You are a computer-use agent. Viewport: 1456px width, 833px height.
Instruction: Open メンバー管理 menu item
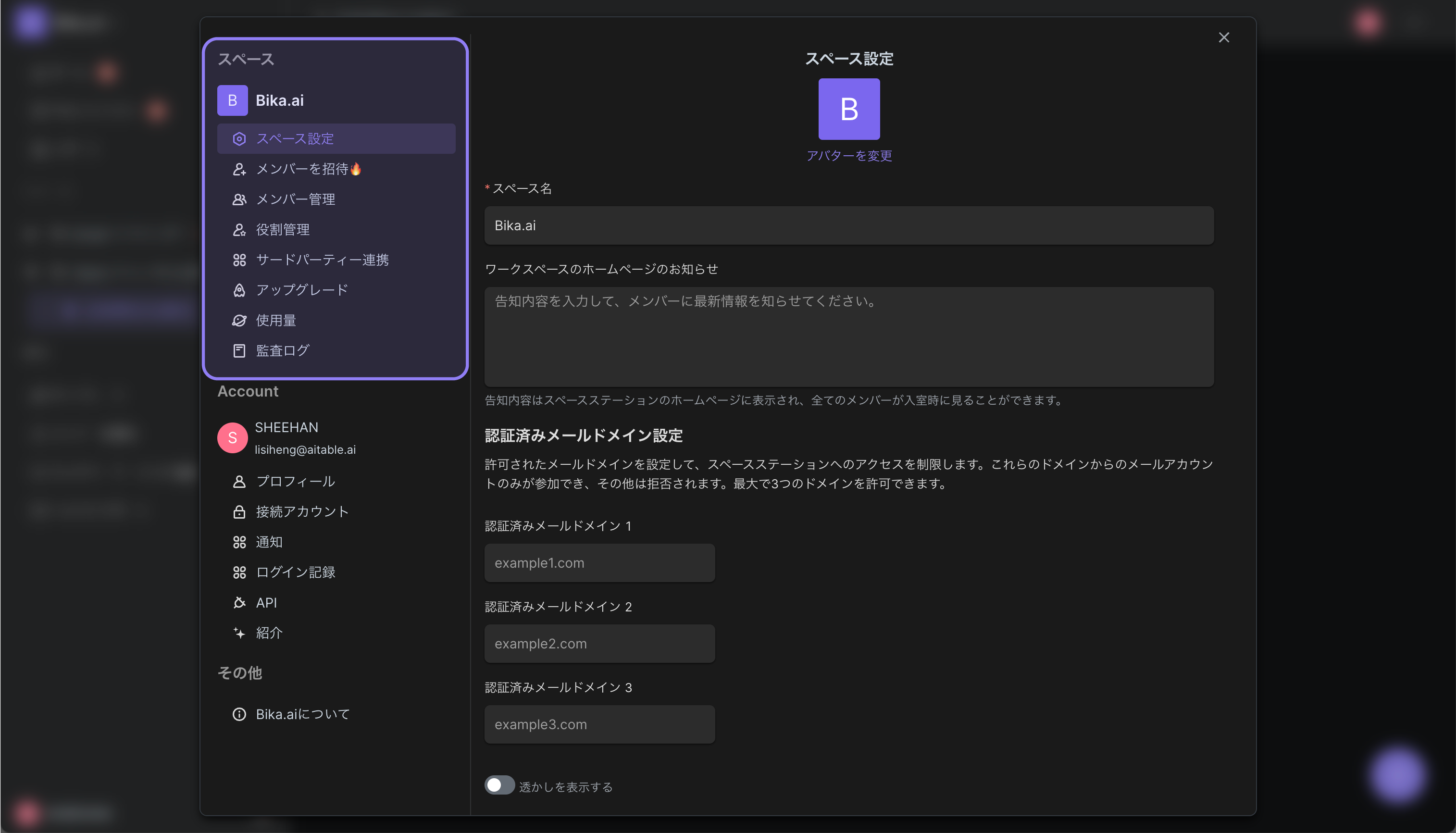click(x=336, y=199)
